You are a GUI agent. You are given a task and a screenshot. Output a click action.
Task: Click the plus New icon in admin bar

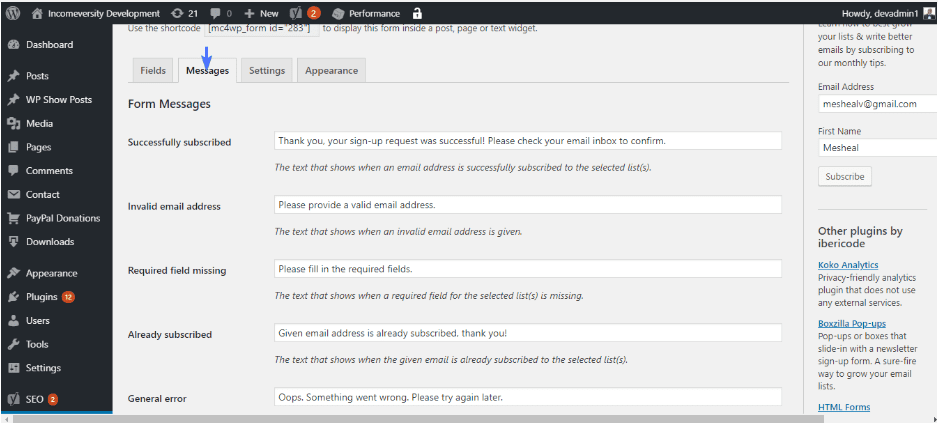pyautogui.click(x=249, y=13)
